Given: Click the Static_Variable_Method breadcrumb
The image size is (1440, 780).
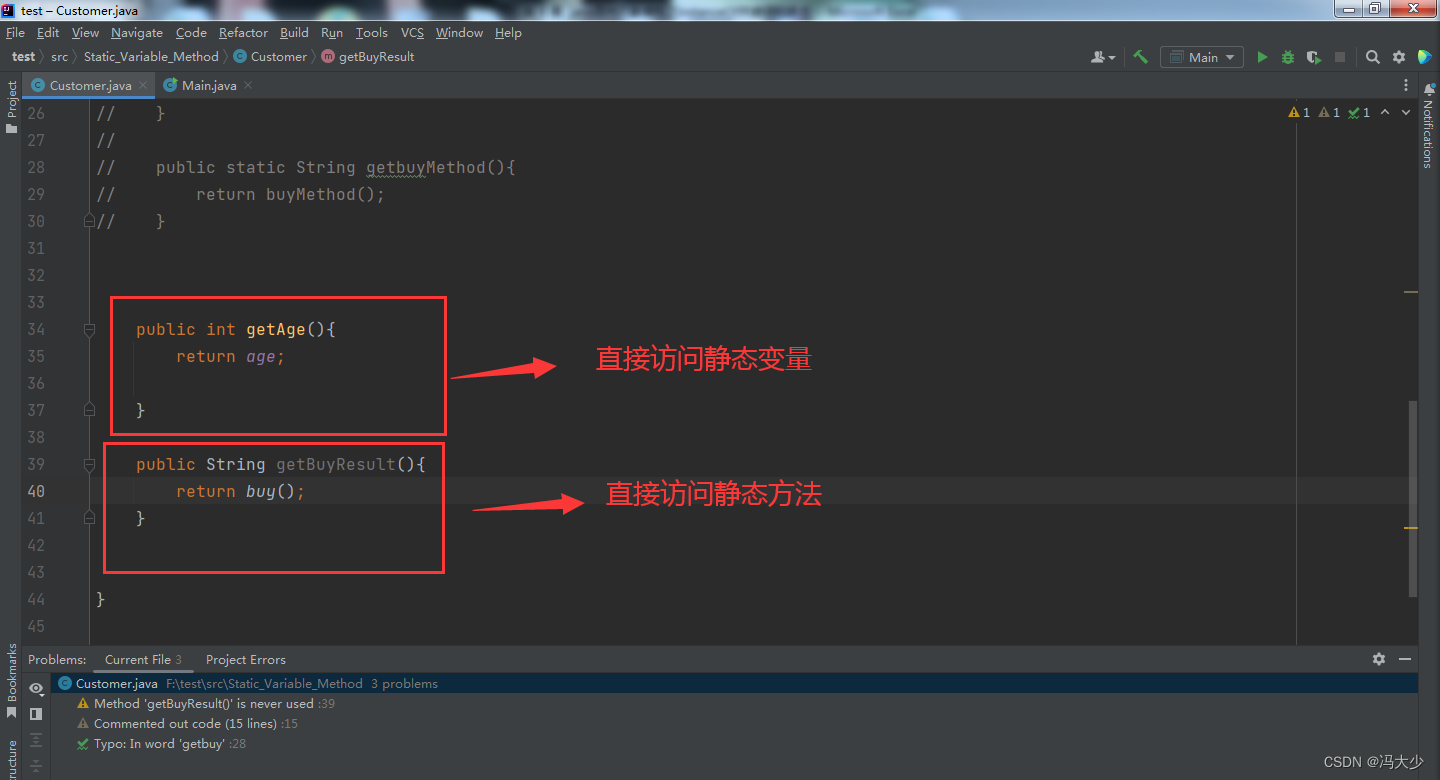Looking at the screenshot, I should (151, 57).
